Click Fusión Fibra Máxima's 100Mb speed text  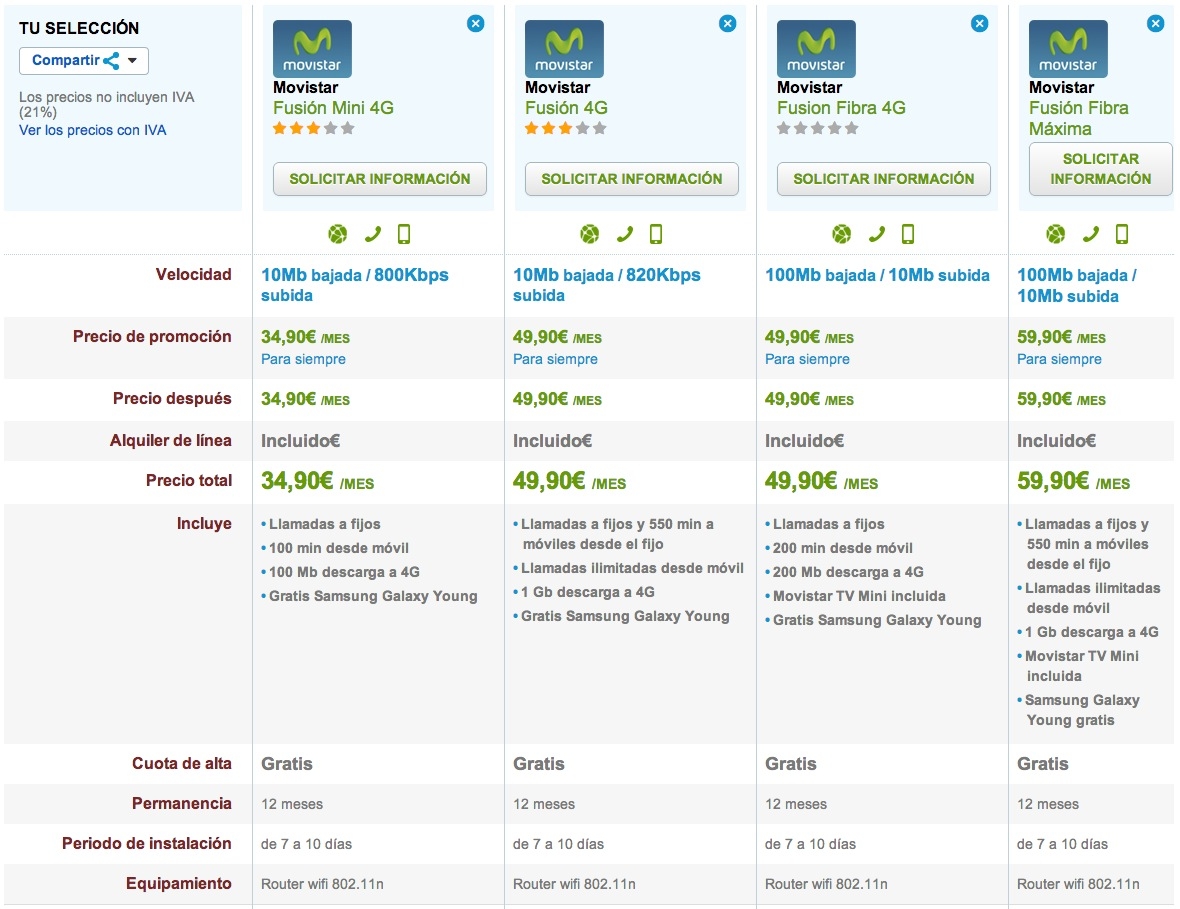pos(1077,286)
